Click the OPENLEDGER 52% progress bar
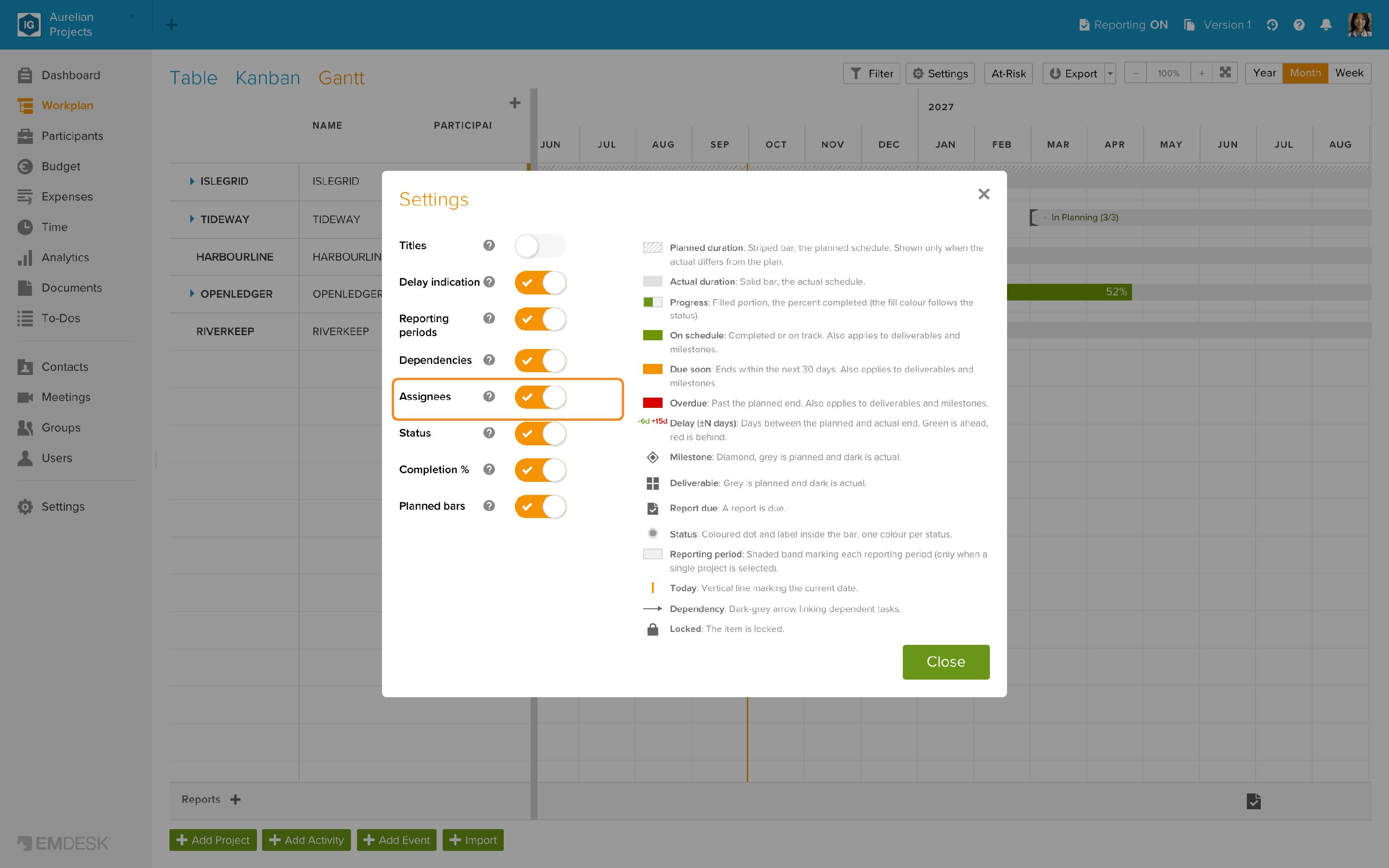 1069,292
